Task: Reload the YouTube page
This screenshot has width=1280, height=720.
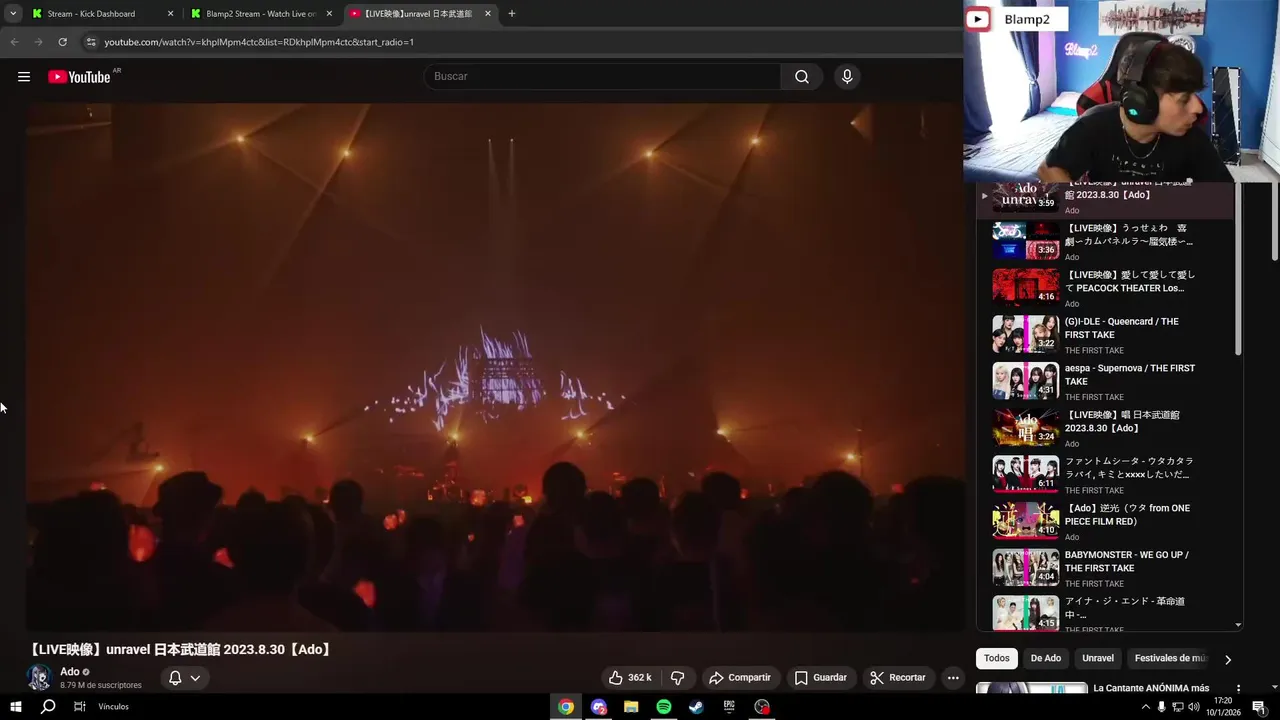Action: pyautogui.click(x=62, y=42)
